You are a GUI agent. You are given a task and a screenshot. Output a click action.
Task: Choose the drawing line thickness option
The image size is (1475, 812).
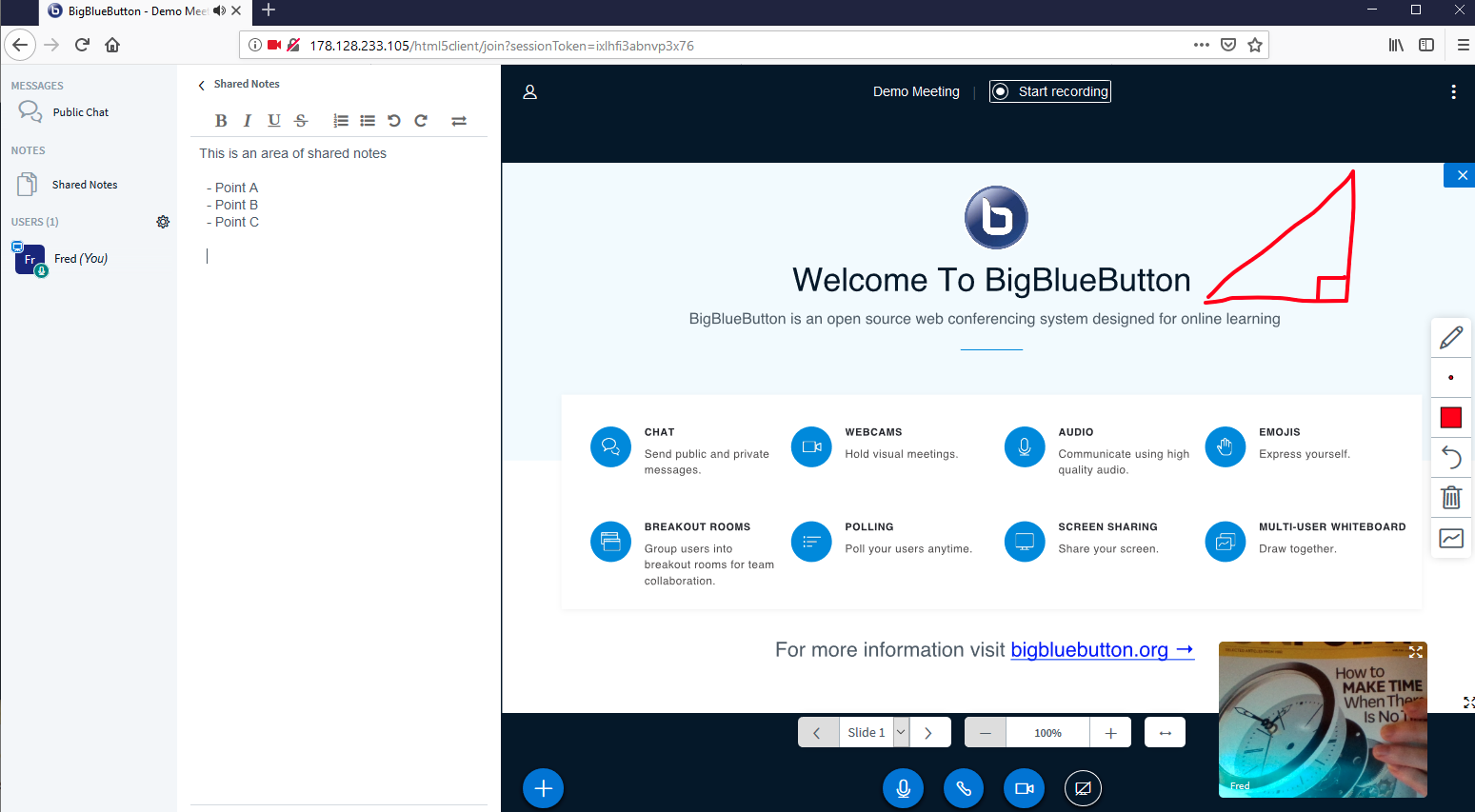1451,378
